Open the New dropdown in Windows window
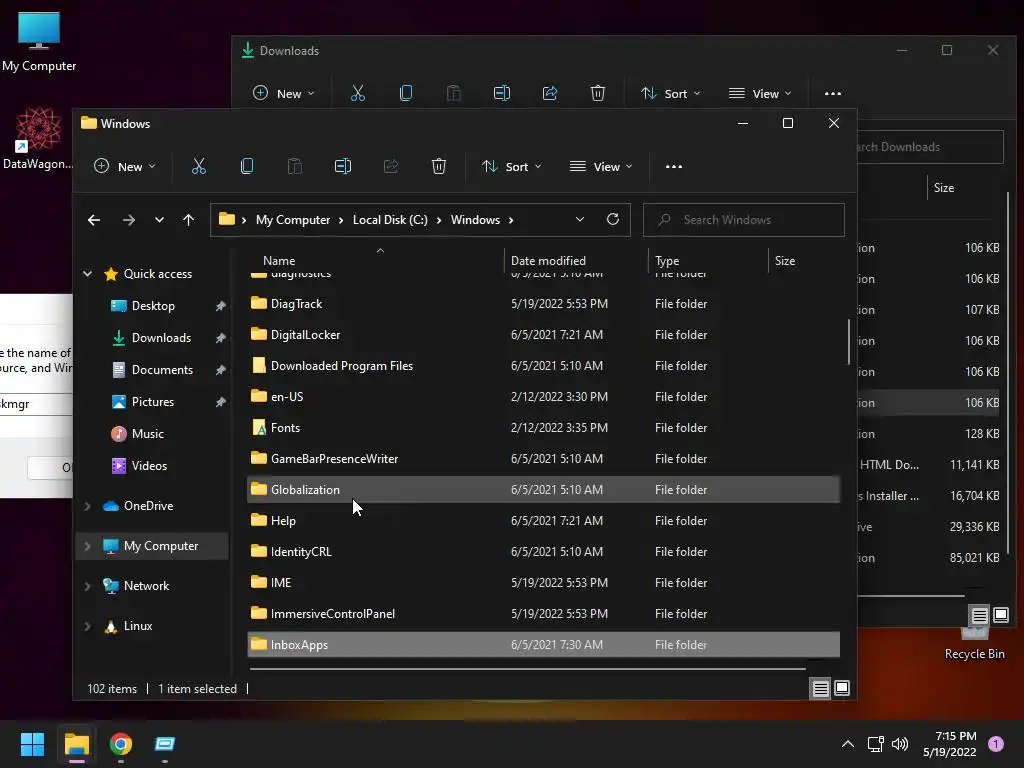 coord(125,167)
